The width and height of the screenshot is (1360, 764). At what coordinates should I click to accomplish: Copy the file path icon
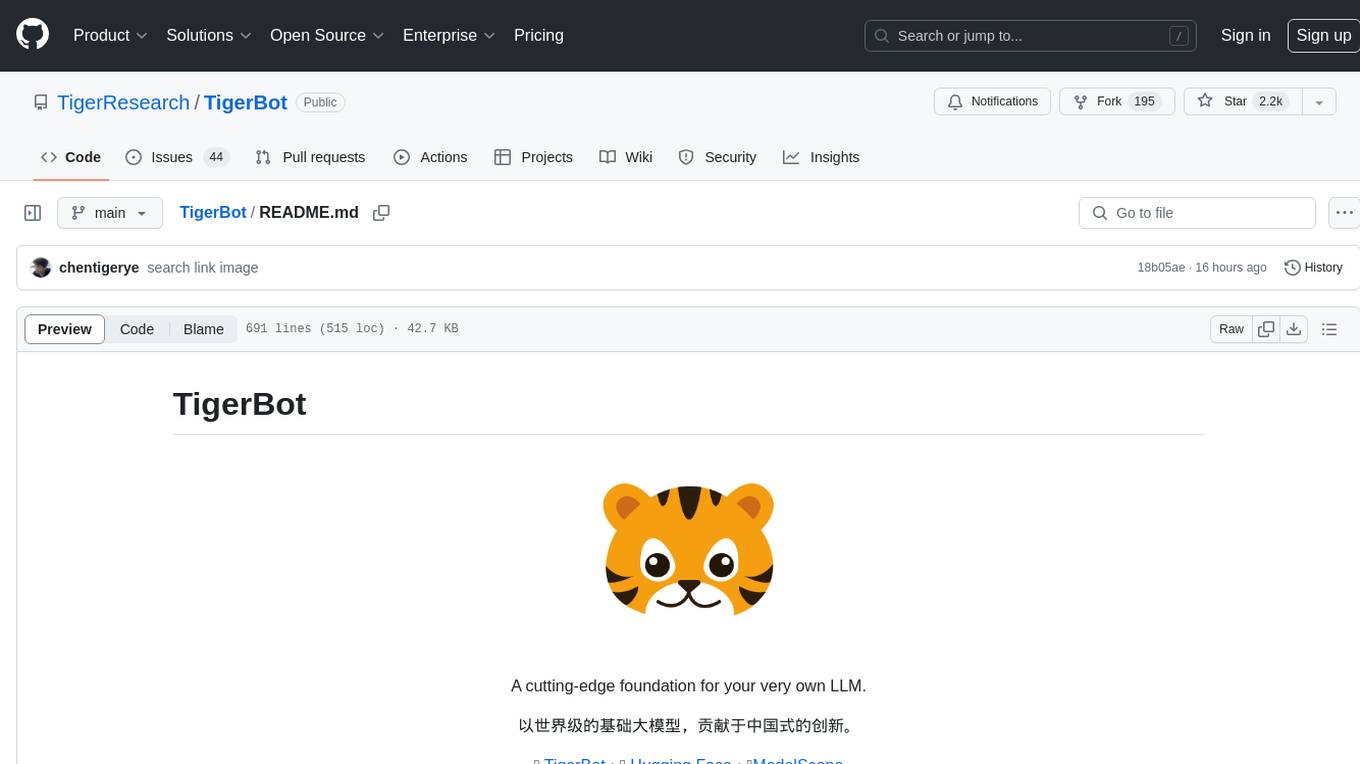tap(381, 212)
